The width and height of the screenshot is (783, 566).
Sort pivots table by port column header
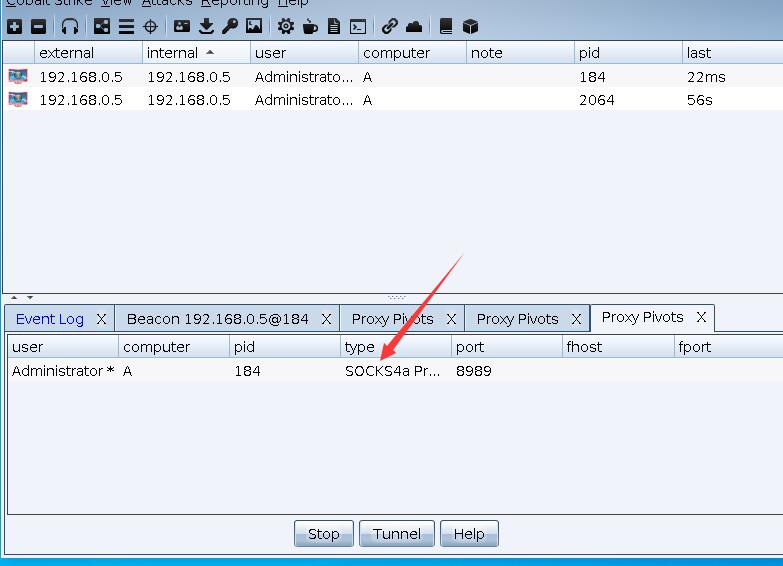[x=507, y=347]
